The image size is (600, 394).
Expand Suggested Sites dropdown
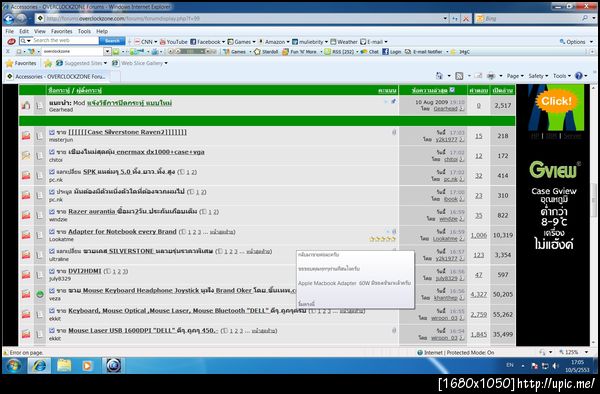tap(105, 63)
